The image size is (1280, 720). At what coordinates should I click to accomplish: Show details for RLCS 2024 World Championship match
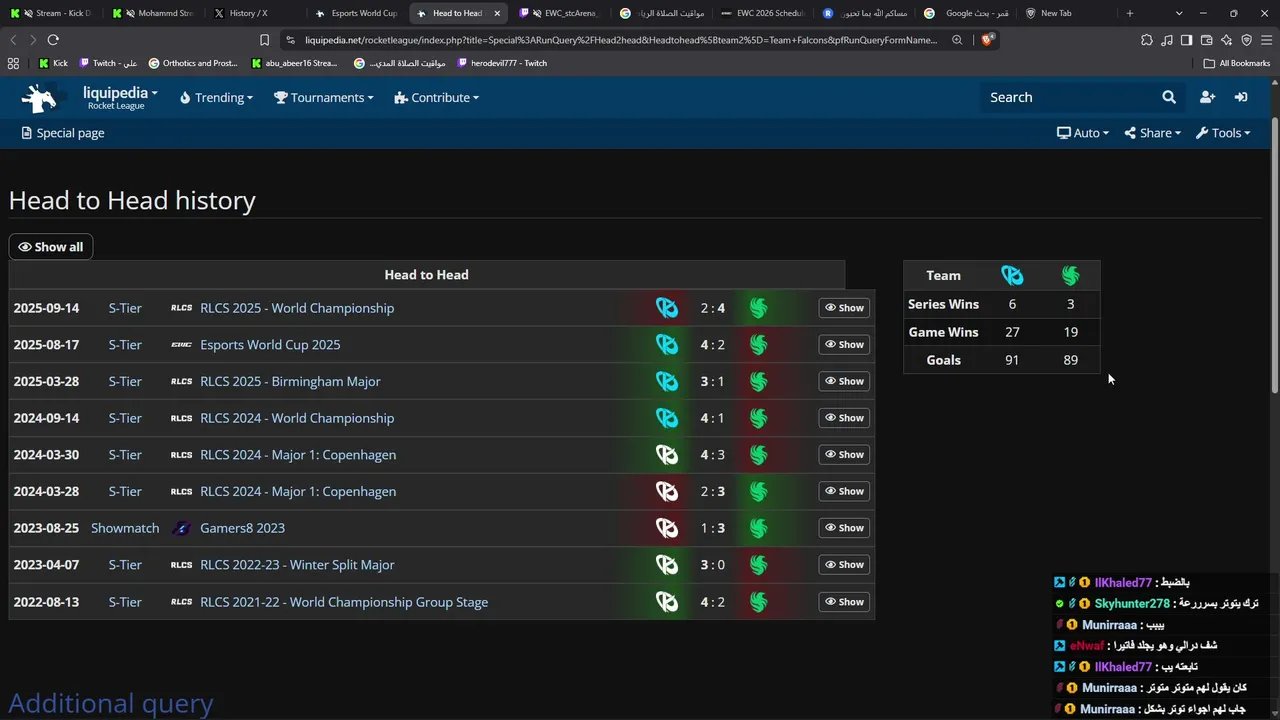coord(844,418)
